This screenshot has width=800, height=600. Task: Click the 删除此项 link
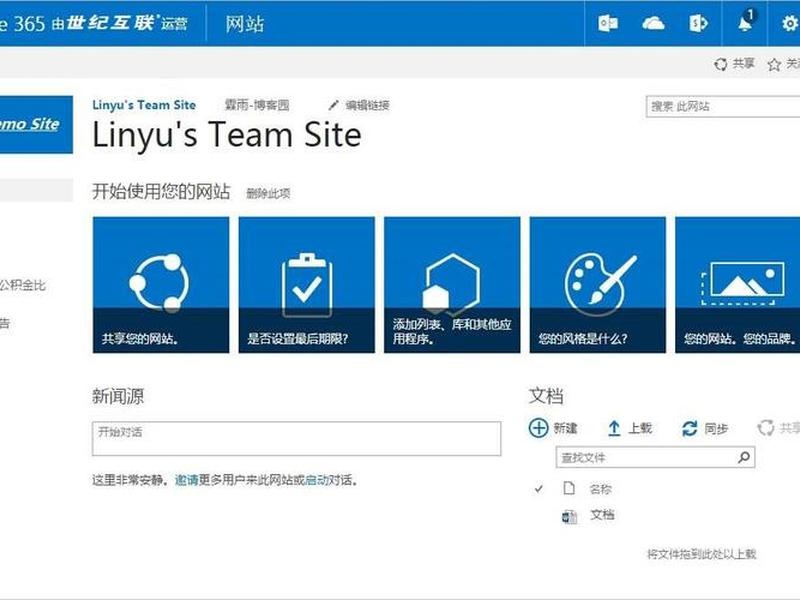click(x=268, y=193)
